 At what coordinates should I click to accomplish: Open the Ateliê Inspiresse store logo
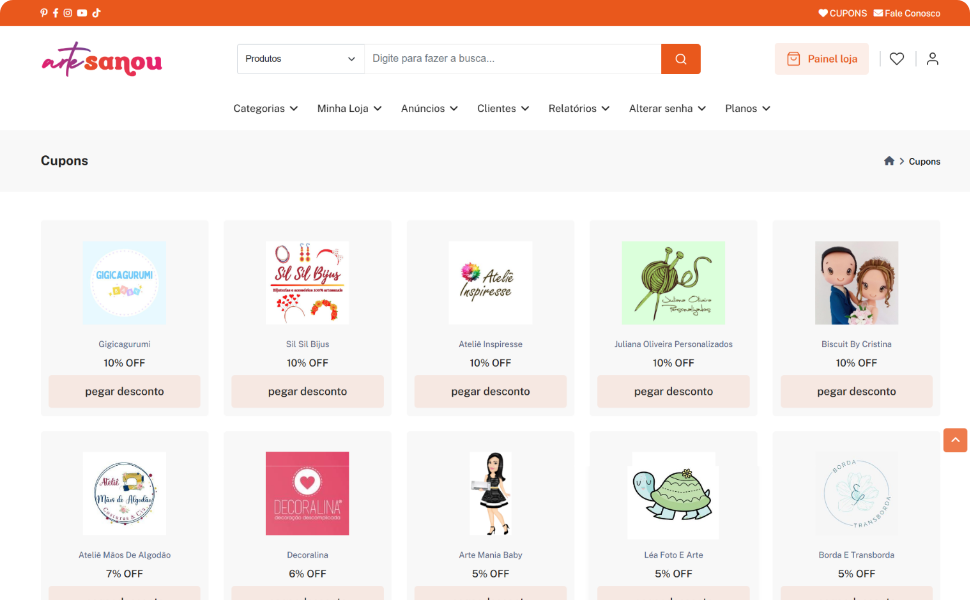(x=491, y=283)
